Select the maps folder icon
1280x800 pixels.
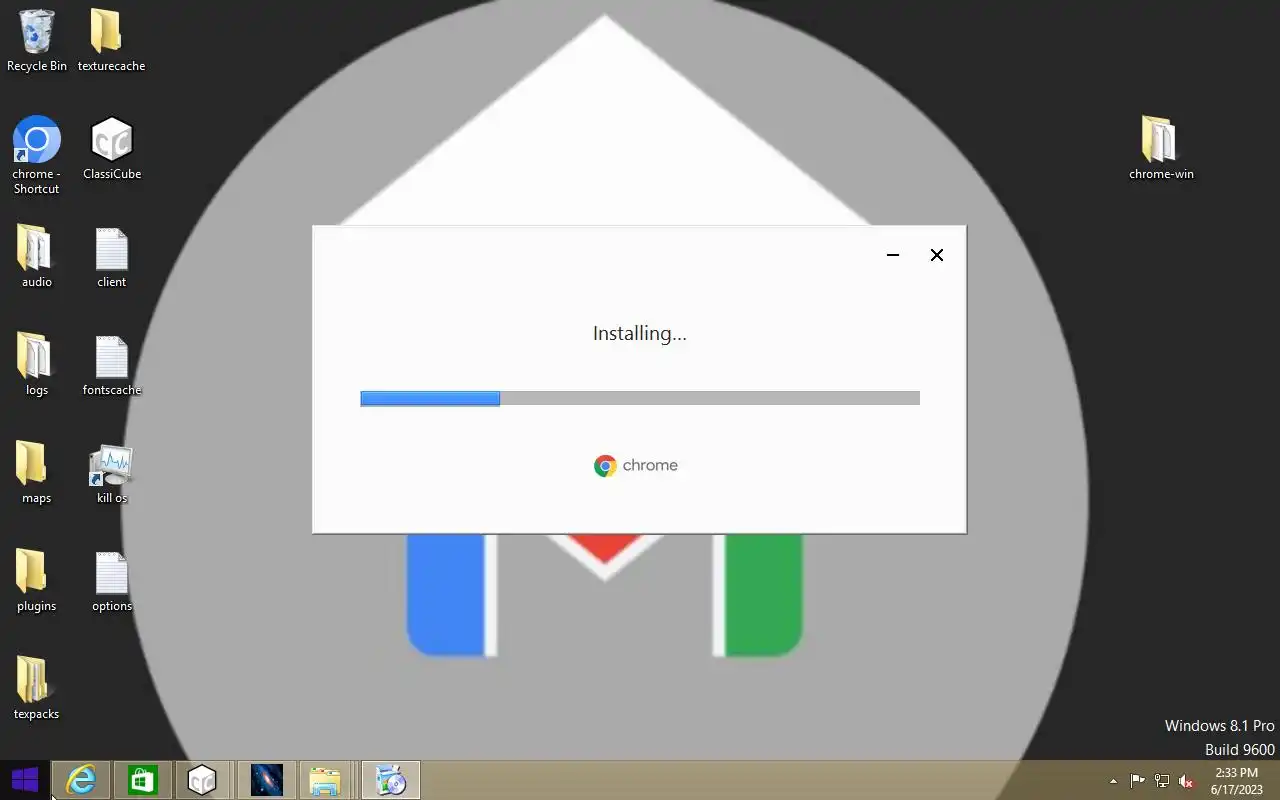coord(37,473)
